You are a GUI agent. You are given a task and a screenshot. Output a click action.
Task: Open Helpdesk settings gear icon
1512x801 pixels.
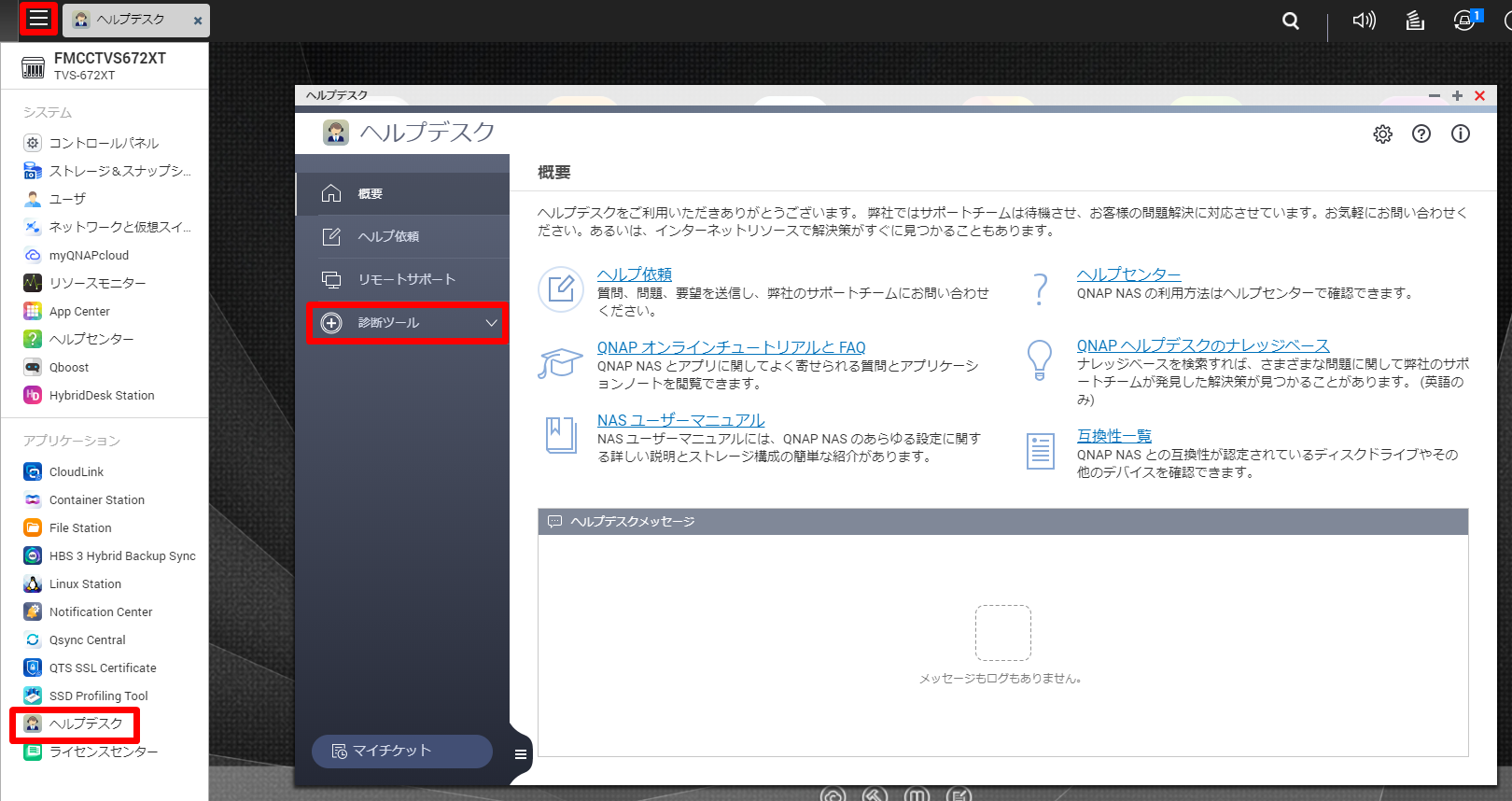(x=1383, y=134)
